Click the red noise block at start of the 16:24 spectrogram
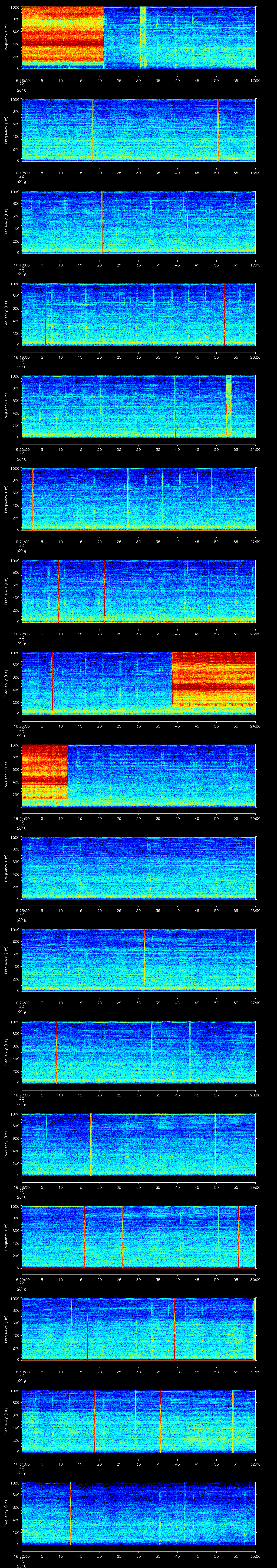The image size is (277, 1568). 44,773
